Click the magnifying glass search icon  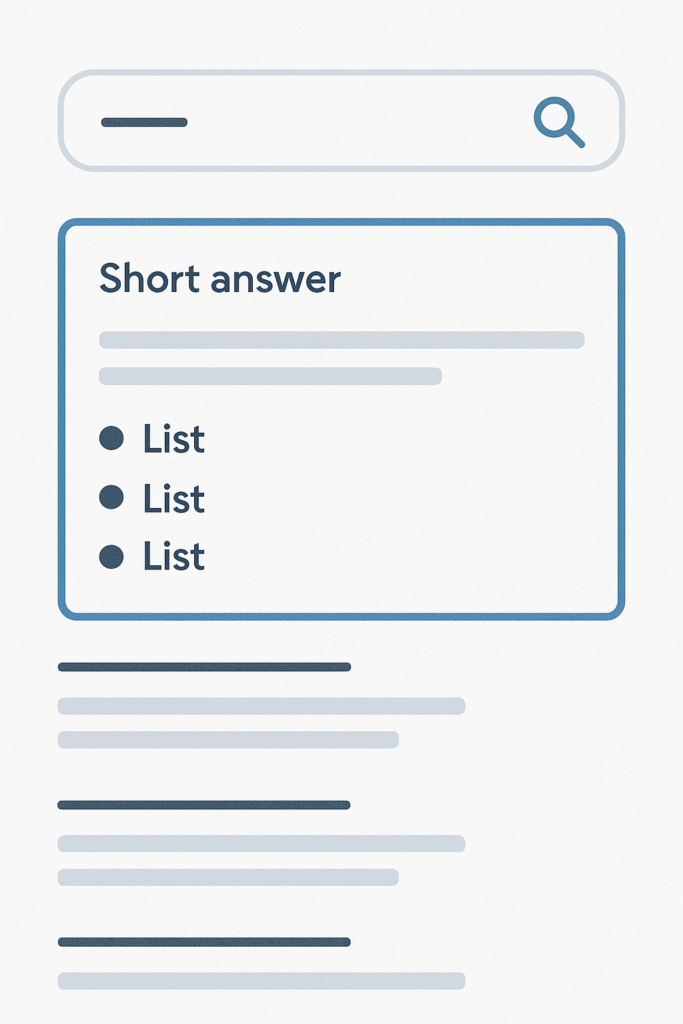click(559, 122)
